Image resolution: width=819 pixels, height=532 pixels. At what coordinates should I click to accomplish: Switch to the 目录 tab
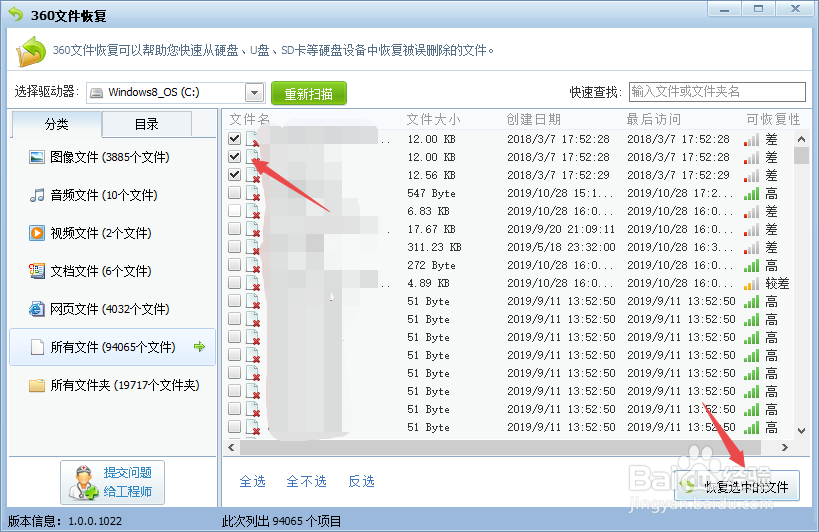click(x=146, y=124)
